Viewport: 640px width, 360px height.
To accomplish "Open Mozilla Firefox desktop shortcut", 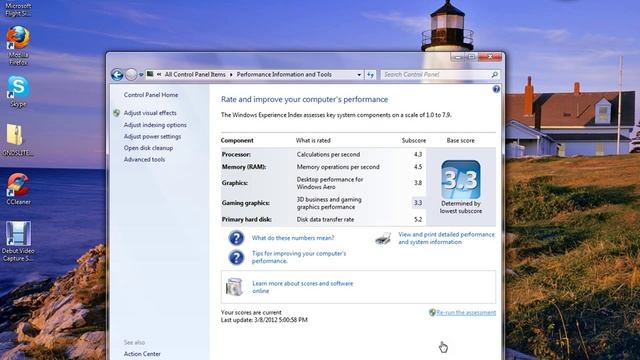I will tap(18, 45).
